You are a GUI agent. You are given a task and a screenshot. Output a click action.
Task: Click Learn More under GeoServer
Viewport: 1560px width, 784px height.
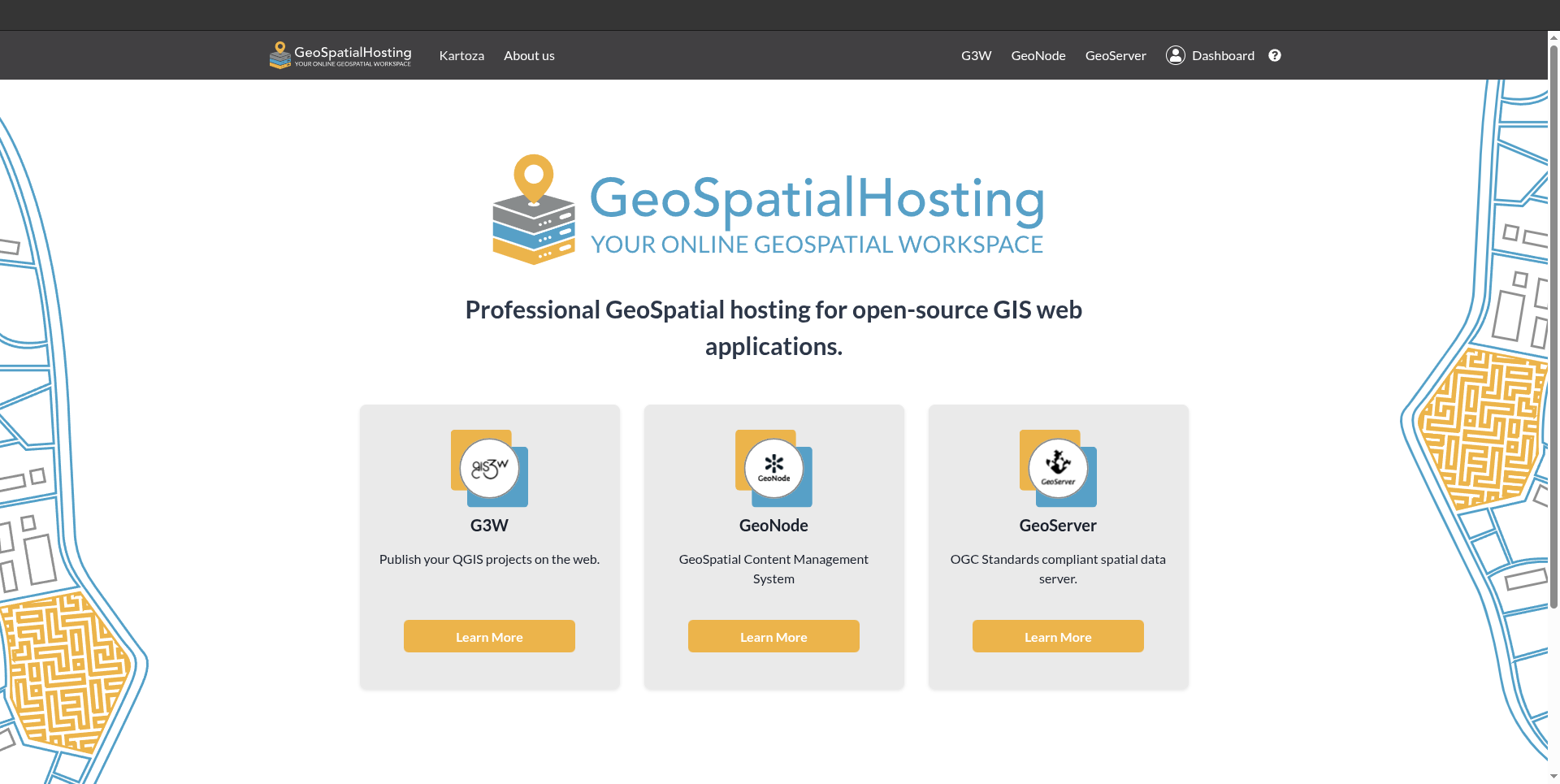tap(1058, 636)
